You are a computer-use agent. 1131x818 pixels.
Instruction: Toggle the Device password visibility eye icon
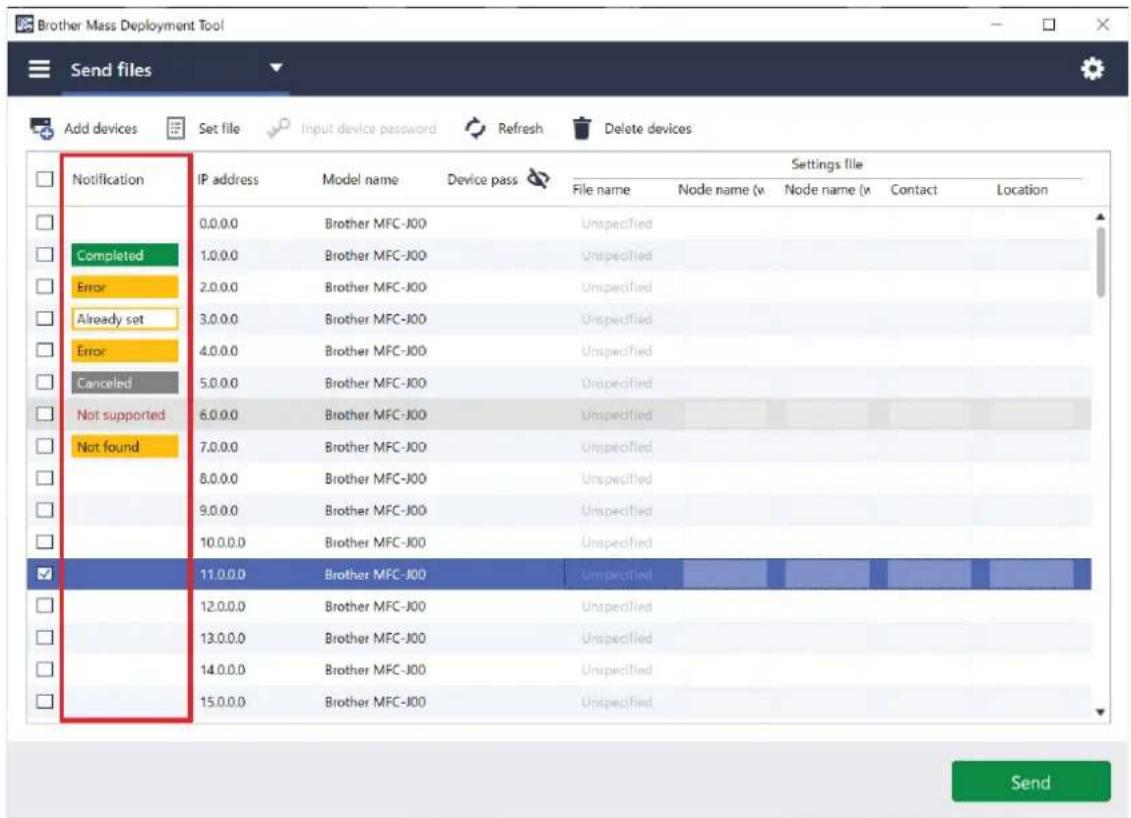tap(538, 178)
